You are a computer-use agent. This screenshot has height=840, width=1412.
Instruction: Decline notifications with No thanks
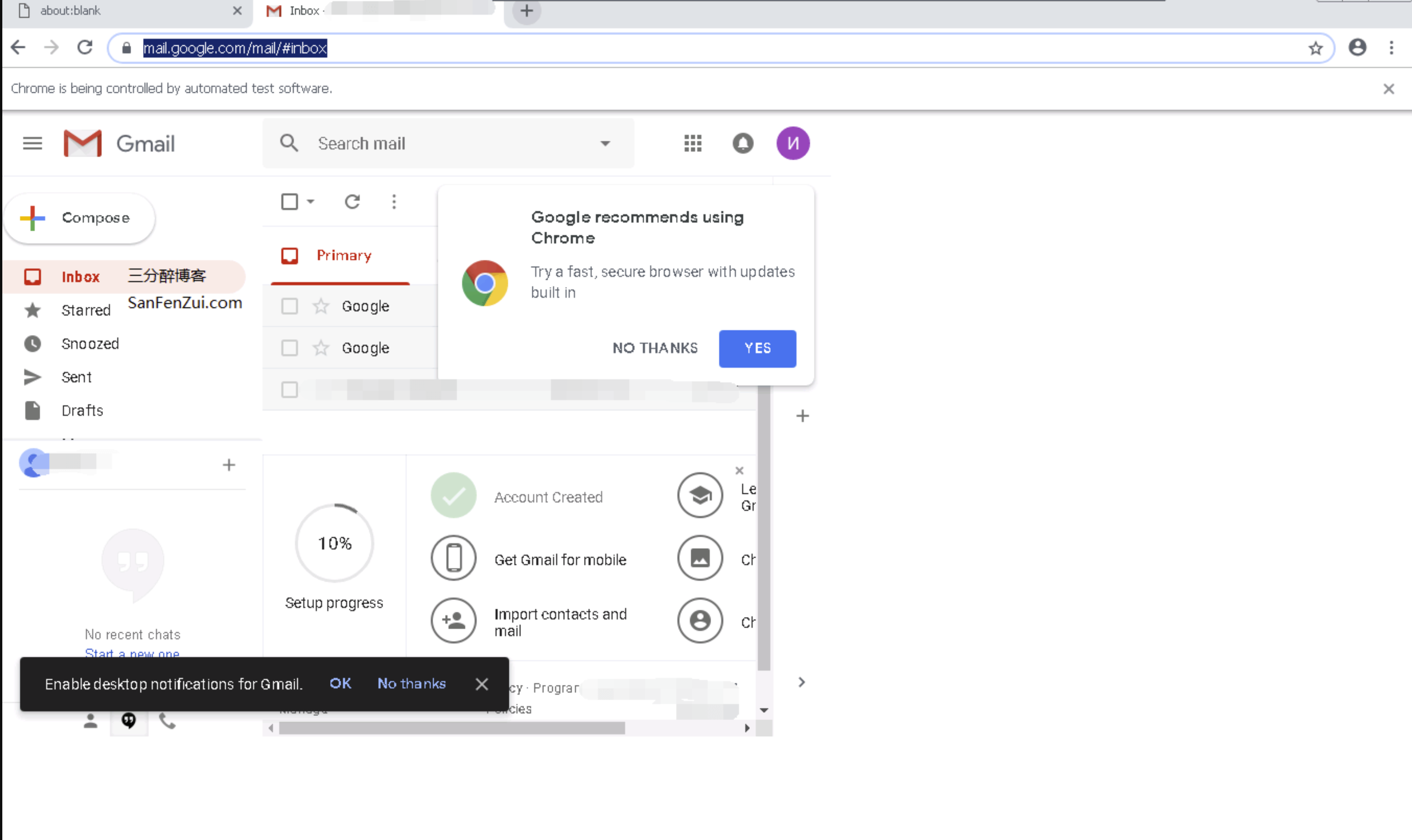pyautogui.click(x=411, y=683)
